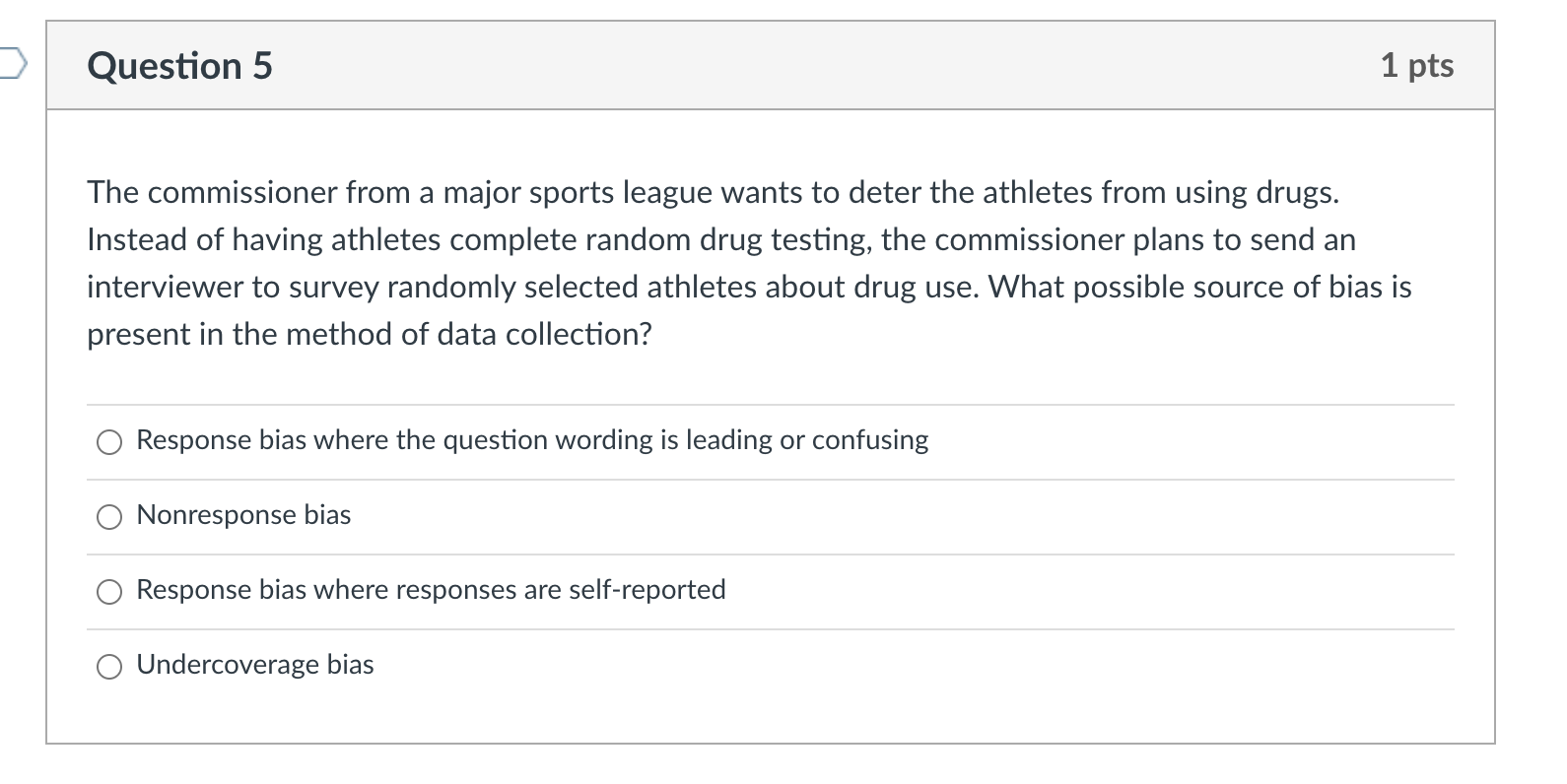The image size is (1567, 784).
Task: Click the "Undercoverage bias" answer label
Action: coord(255,665)
